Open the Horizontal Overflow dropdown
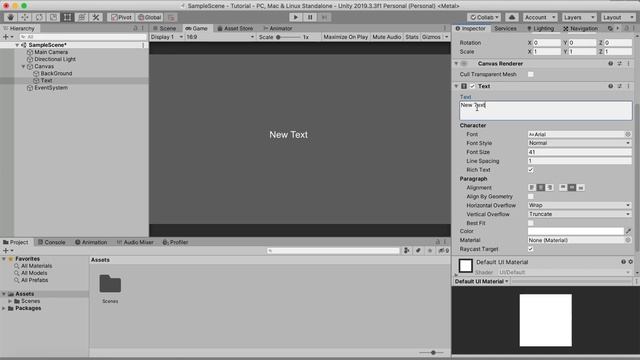The width and height of the screenshot is (640, 360). click(579, 205)
